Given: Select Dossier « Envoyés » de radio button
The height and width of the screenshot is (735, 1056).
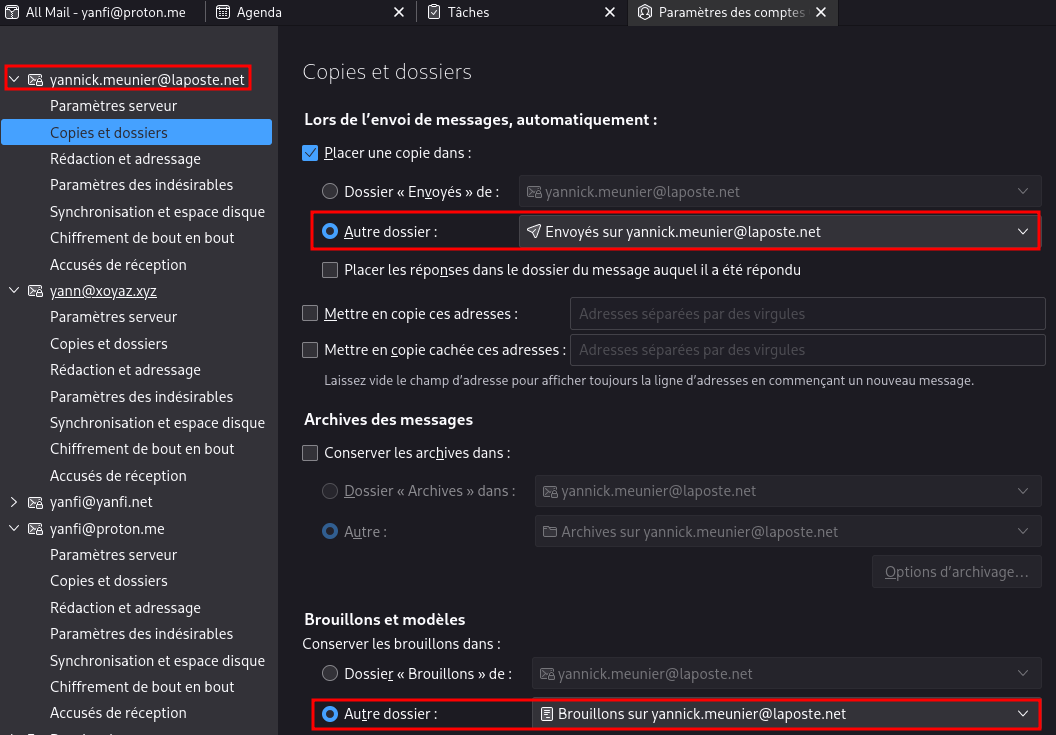Looking at the screenshot, I should tap(330, 191).
